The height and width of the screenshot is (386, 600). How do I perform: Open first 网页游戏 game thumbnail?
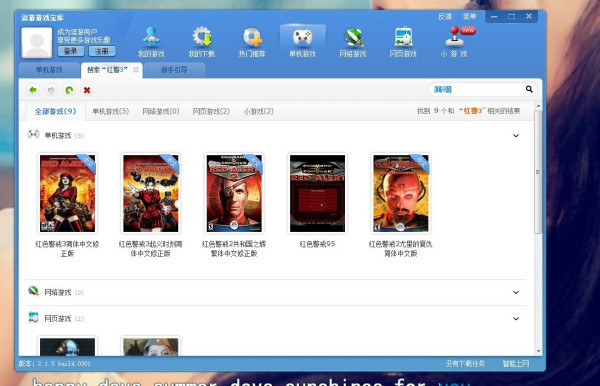pos(67,346)
